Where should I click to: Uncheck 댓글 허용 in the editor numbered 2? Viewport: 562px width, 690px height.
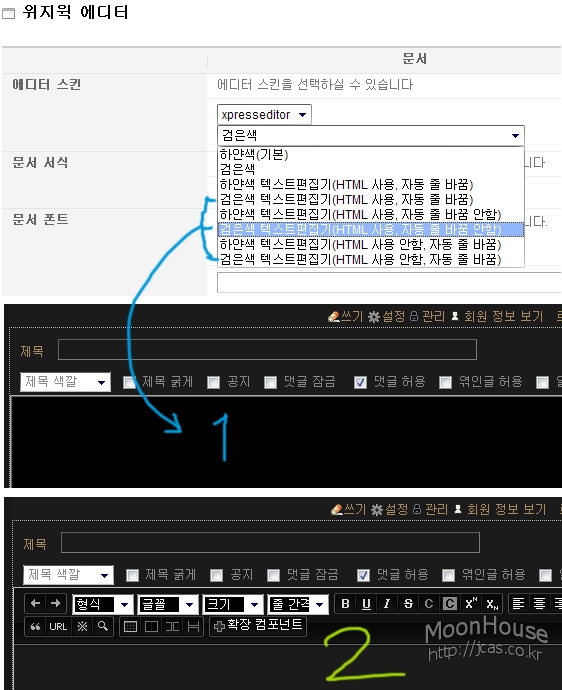pyautogui.click(x=363, y=575)
